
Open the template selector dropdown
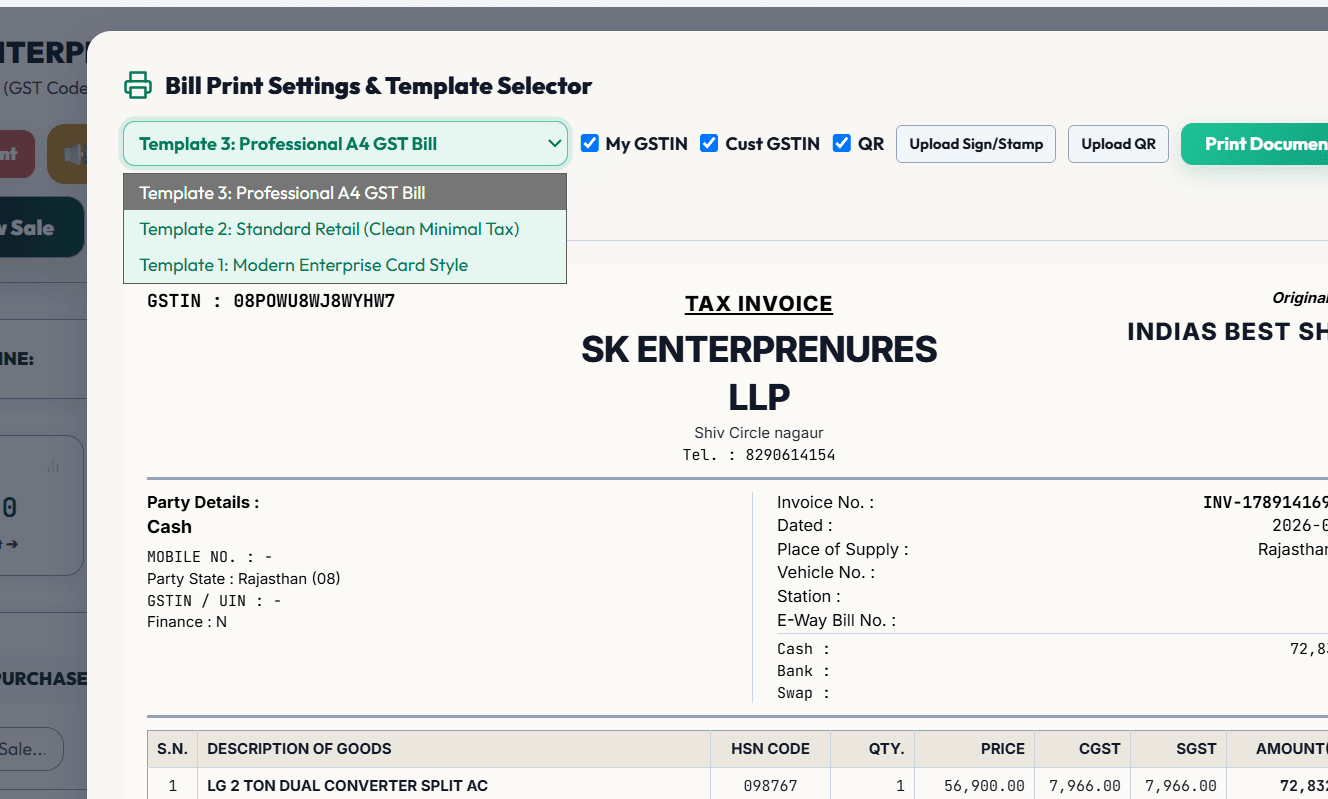pos(346,144)
